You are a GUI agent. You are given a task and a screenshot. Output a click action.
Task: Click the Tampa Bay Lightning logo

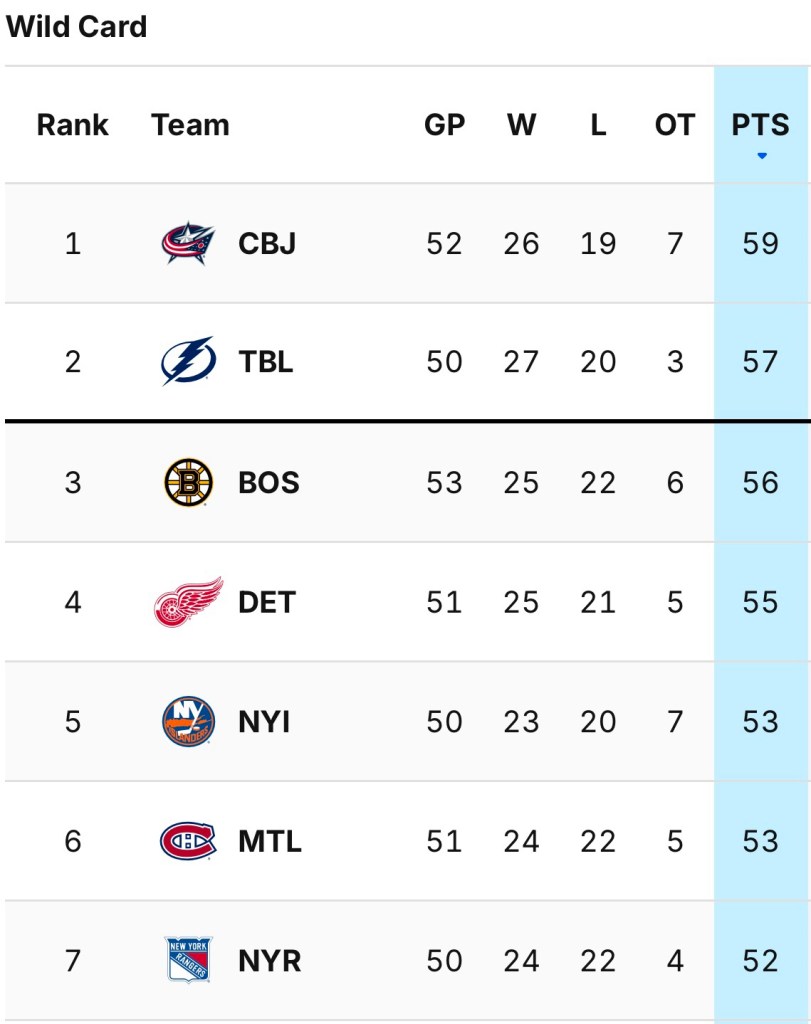[x=188, y=361]
